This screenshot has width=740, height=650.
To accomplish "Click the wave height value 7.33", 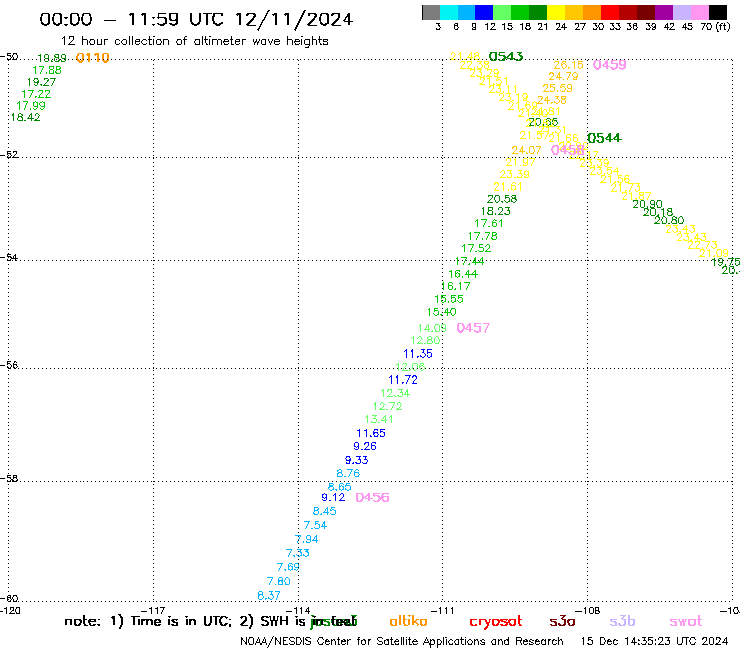I will 298,553.
